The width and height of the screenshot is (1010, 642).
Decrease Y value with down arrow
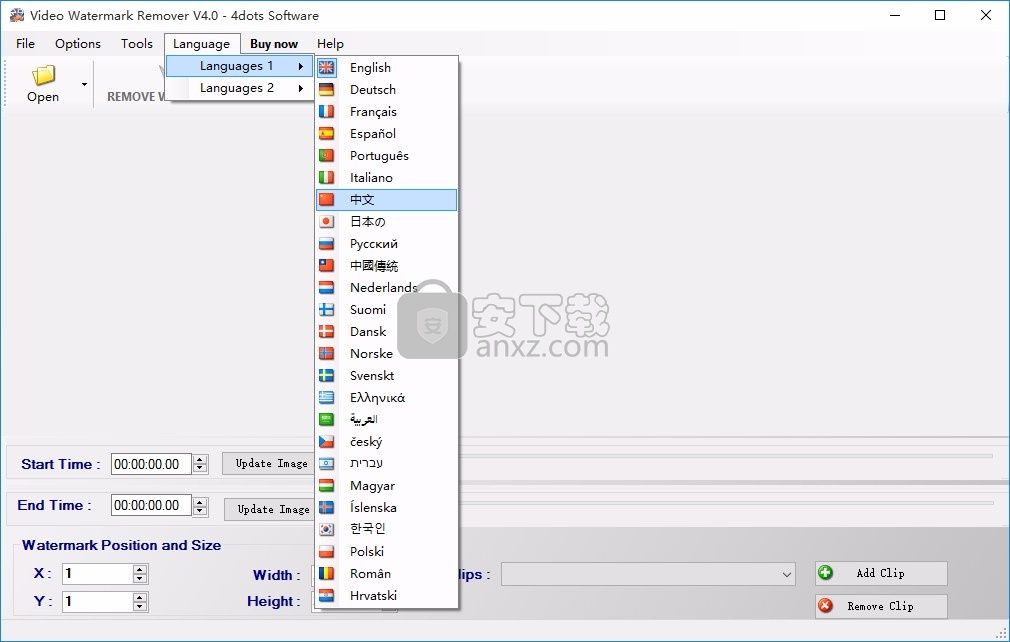pos(140,606)
